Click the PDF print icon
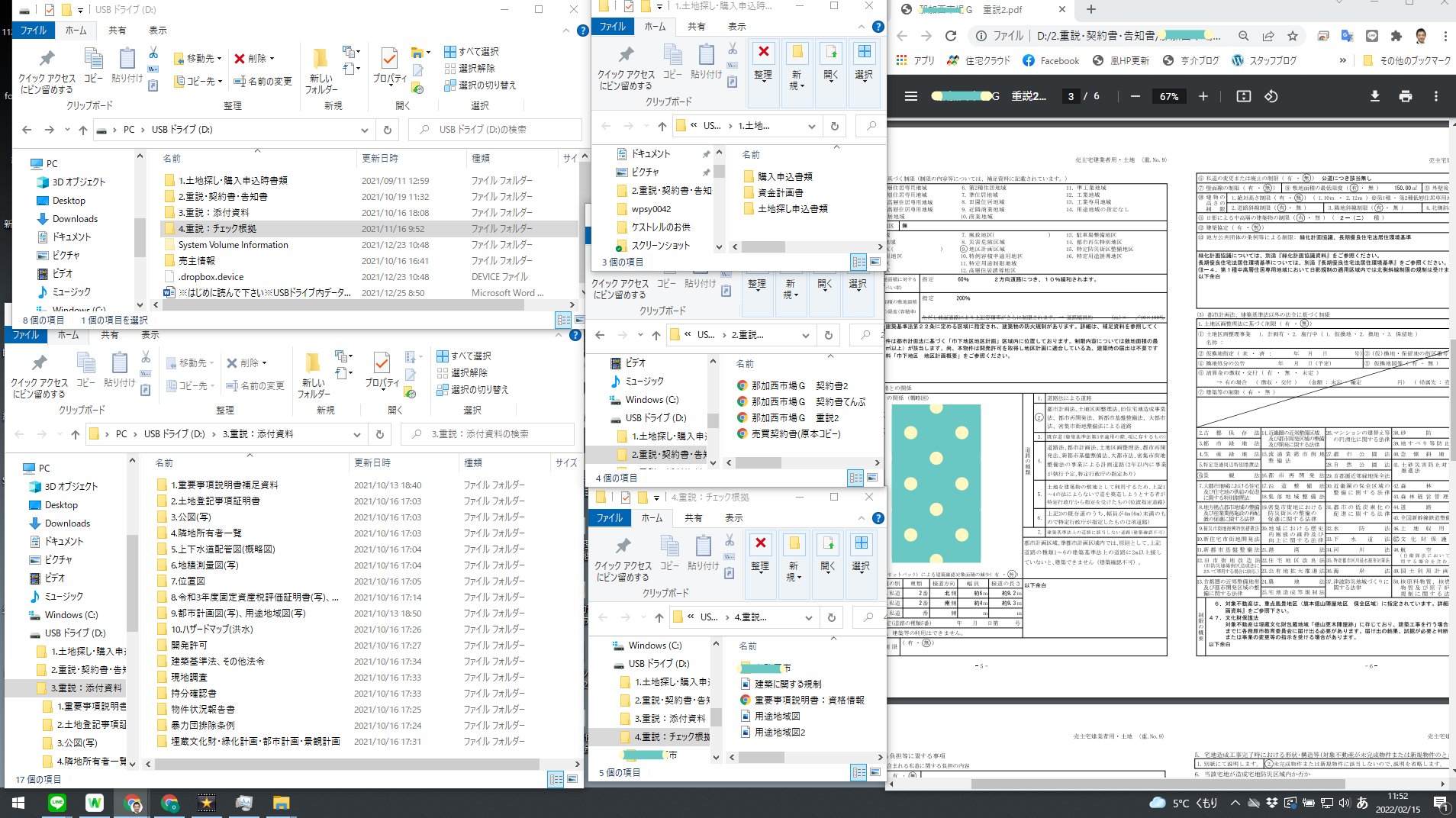The width and height of the screenshot is (1456, 818). [x=1405, y=96]
